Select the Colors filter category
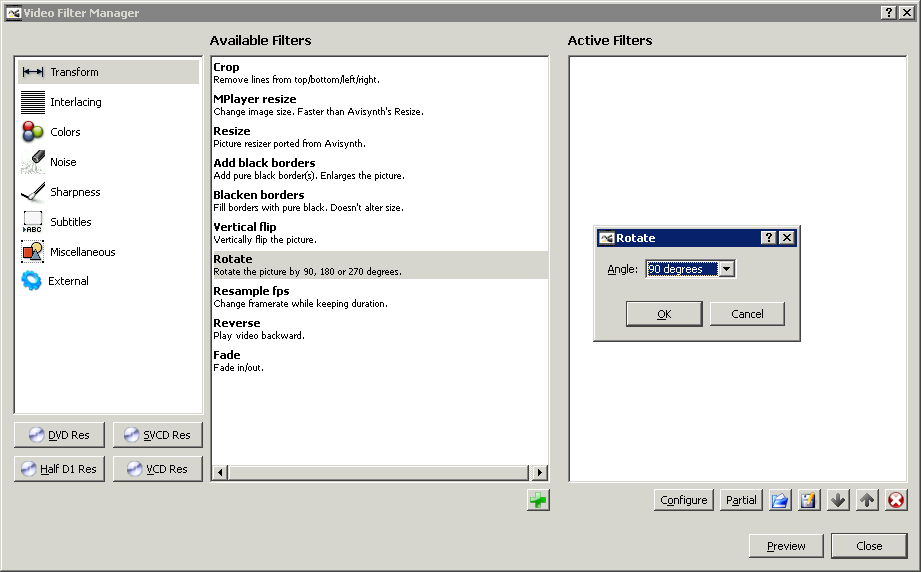The height and width of the screenshot is (572, 921). pos(65,132)
